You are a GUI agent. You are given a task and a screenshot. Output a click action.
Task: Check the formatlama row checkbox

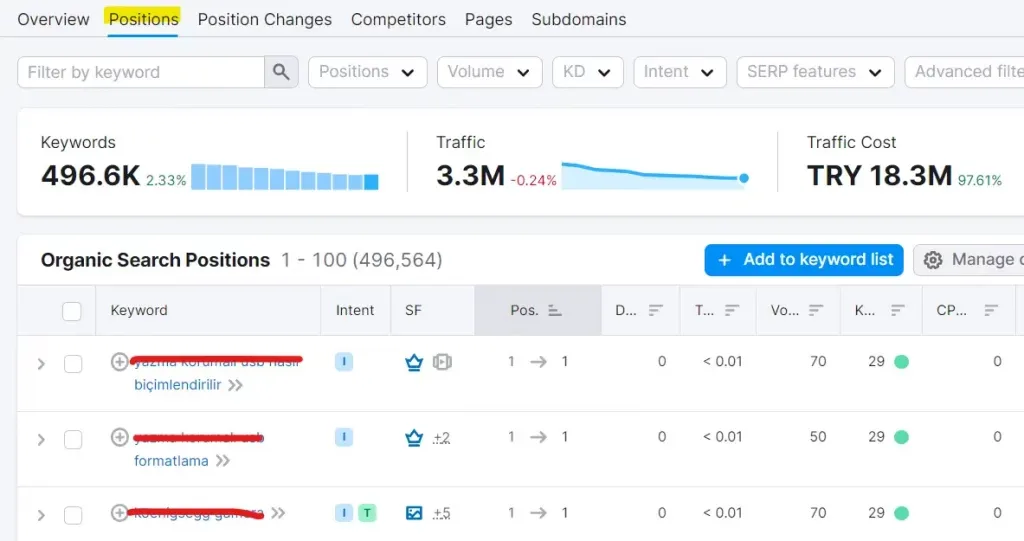tap(73, 440)
